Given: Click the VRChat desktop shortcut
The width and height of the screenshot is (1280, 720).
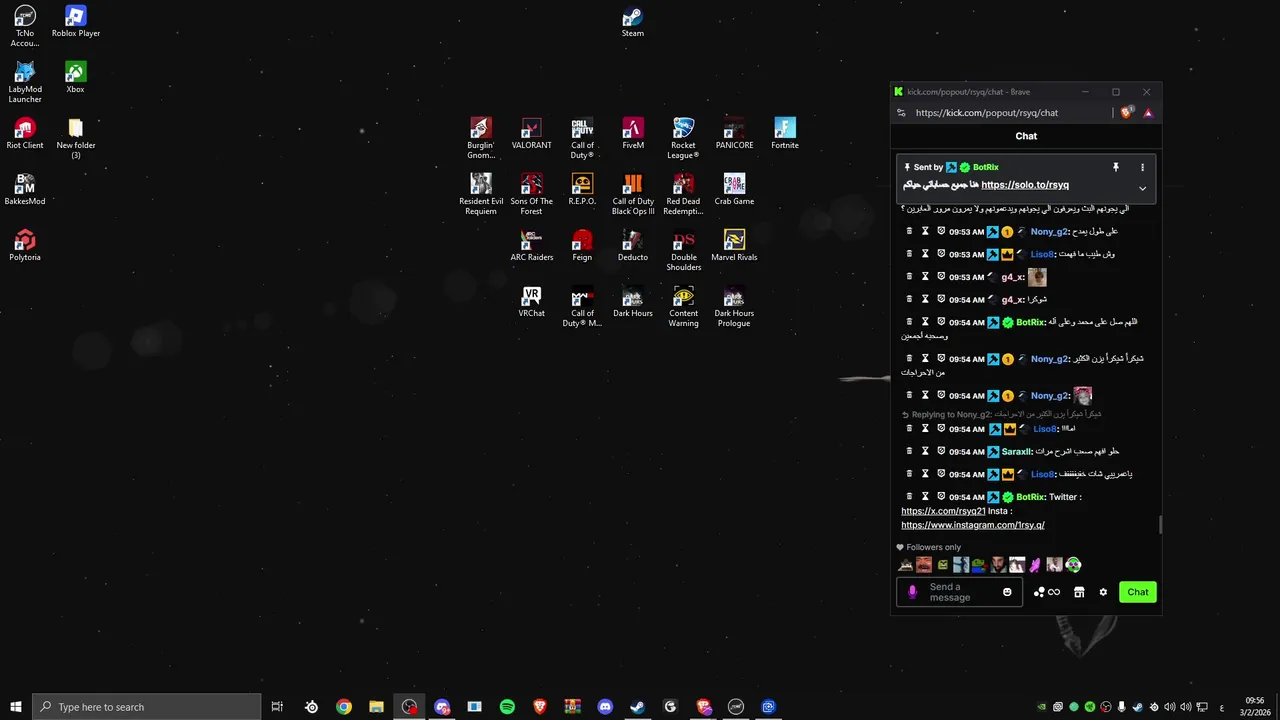Looking at the screenshot, I should click(x=532, y=302).
